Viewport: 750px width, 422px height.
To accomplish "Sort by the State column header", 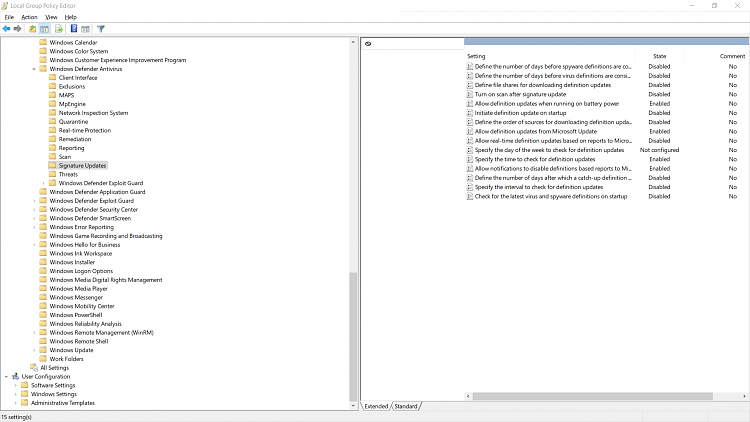I will (x=660, y=56).
